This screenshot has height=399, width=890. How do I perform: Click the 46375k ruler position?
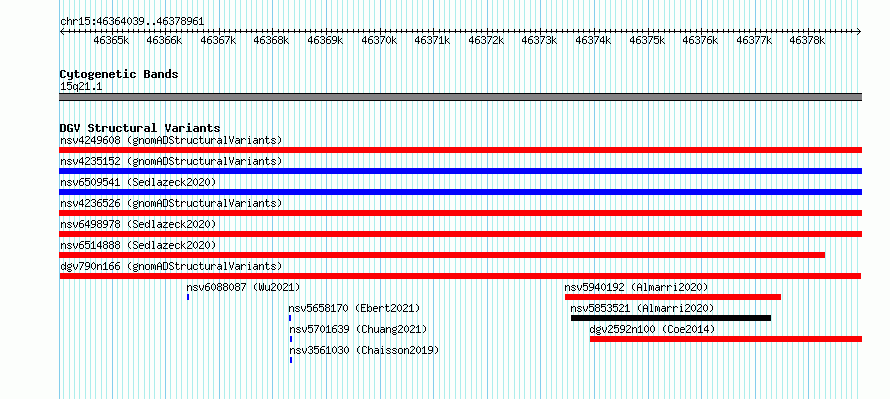click(x=646, y=40)
